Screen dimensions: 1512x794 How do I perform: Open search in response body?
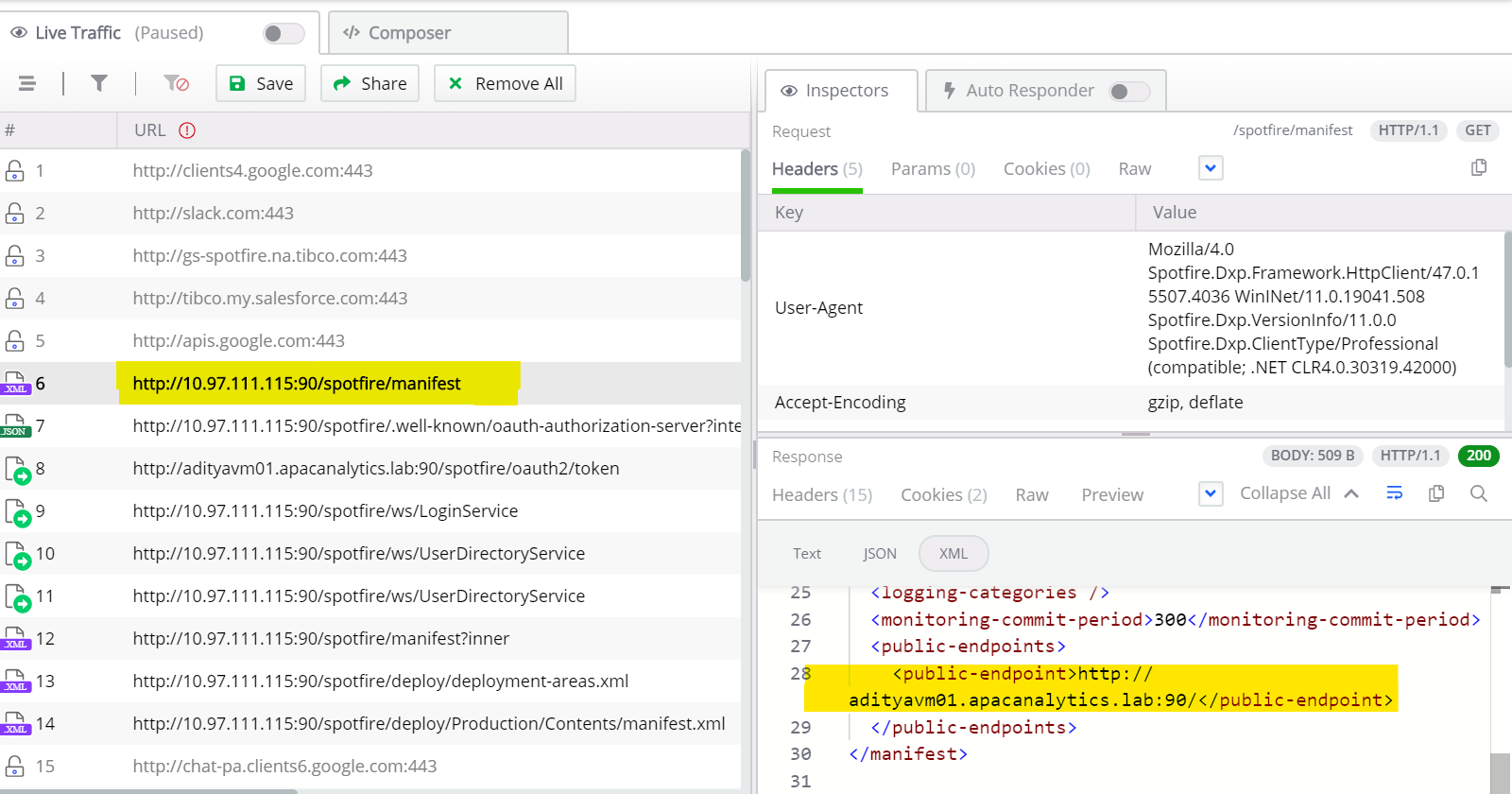click(x=1479, y=493)
